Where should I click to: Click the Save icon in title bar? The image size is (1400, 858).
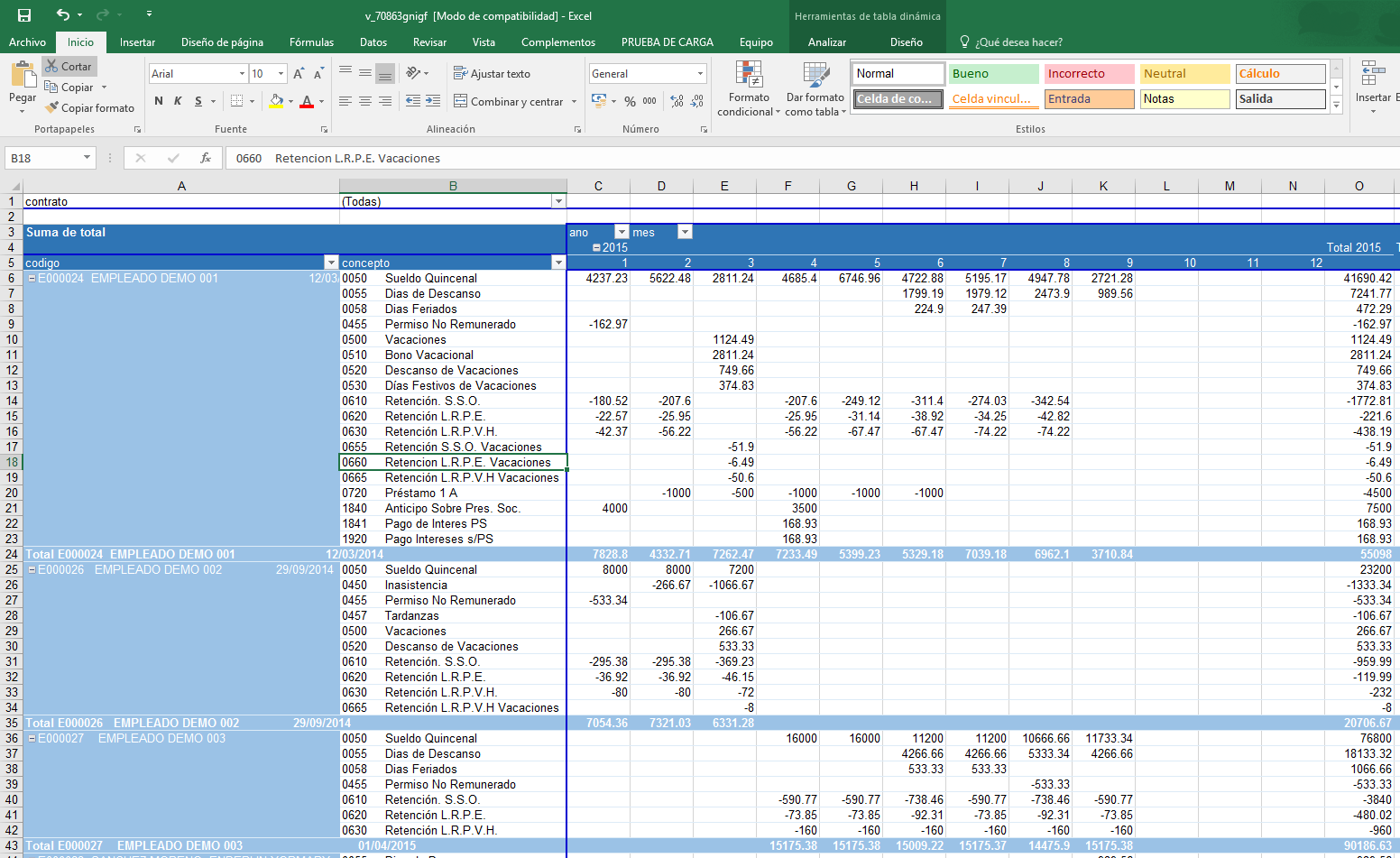tap(24, 15)
